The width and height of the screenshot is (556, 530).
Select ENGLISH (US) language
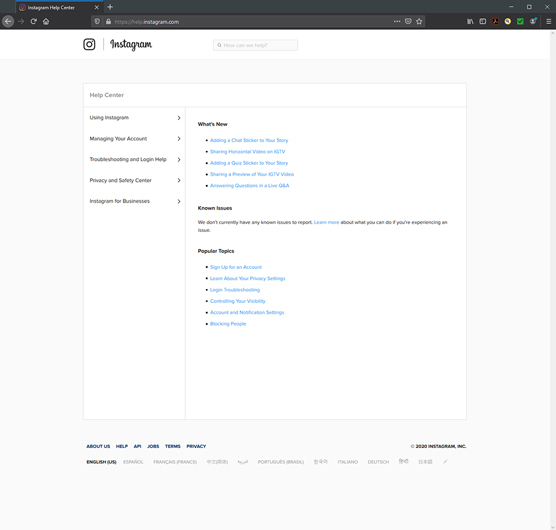[101, 462]
